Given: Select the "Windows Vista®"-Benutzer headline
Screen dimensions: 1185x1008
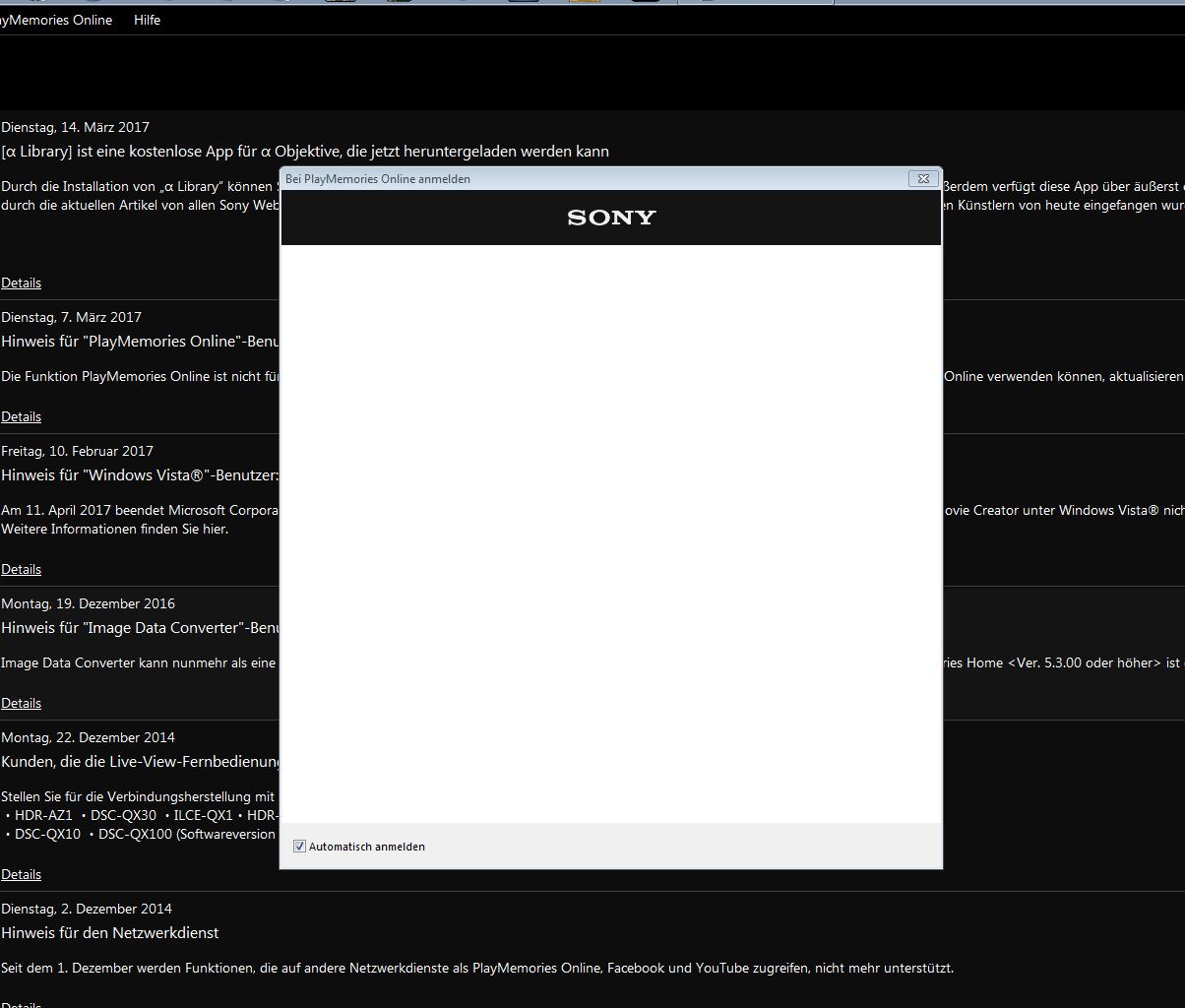Looking at the screenshot, I should (140, 475).
